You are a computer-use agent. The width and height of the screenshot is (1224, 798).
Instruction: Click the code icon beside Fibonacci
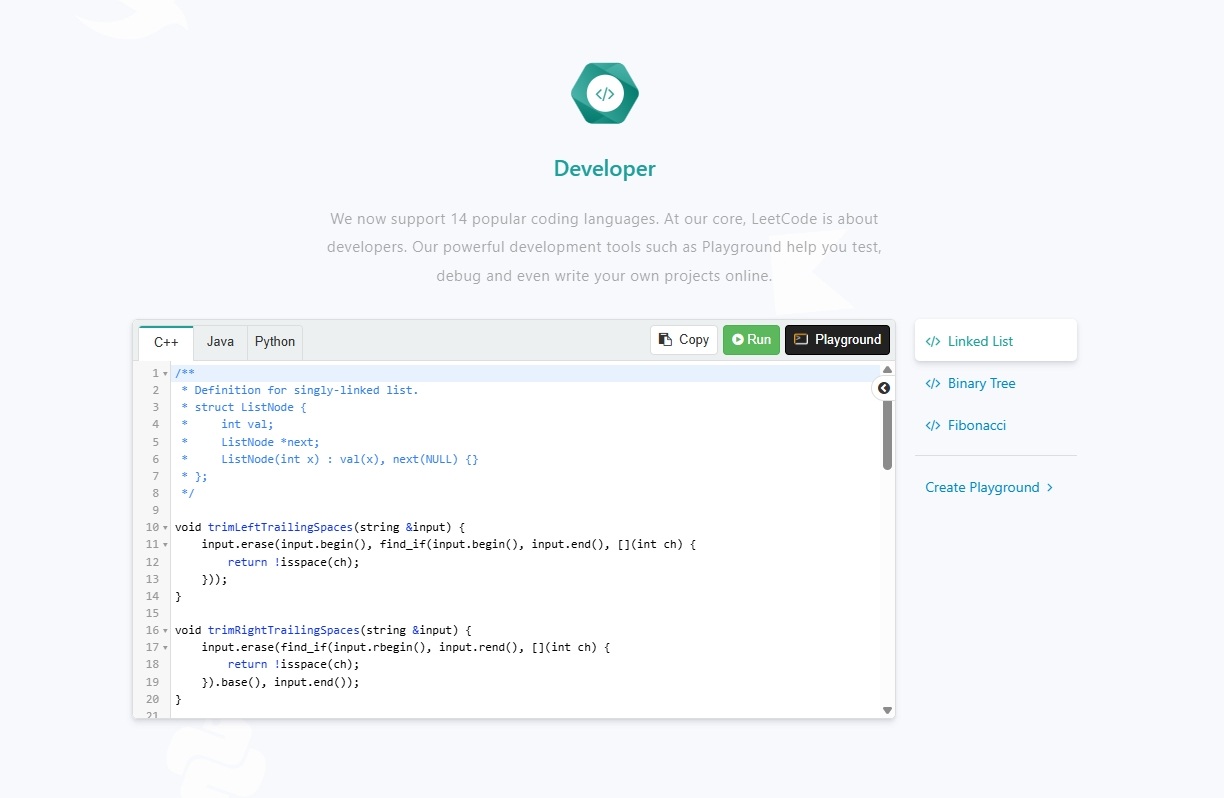pos(933,426)
